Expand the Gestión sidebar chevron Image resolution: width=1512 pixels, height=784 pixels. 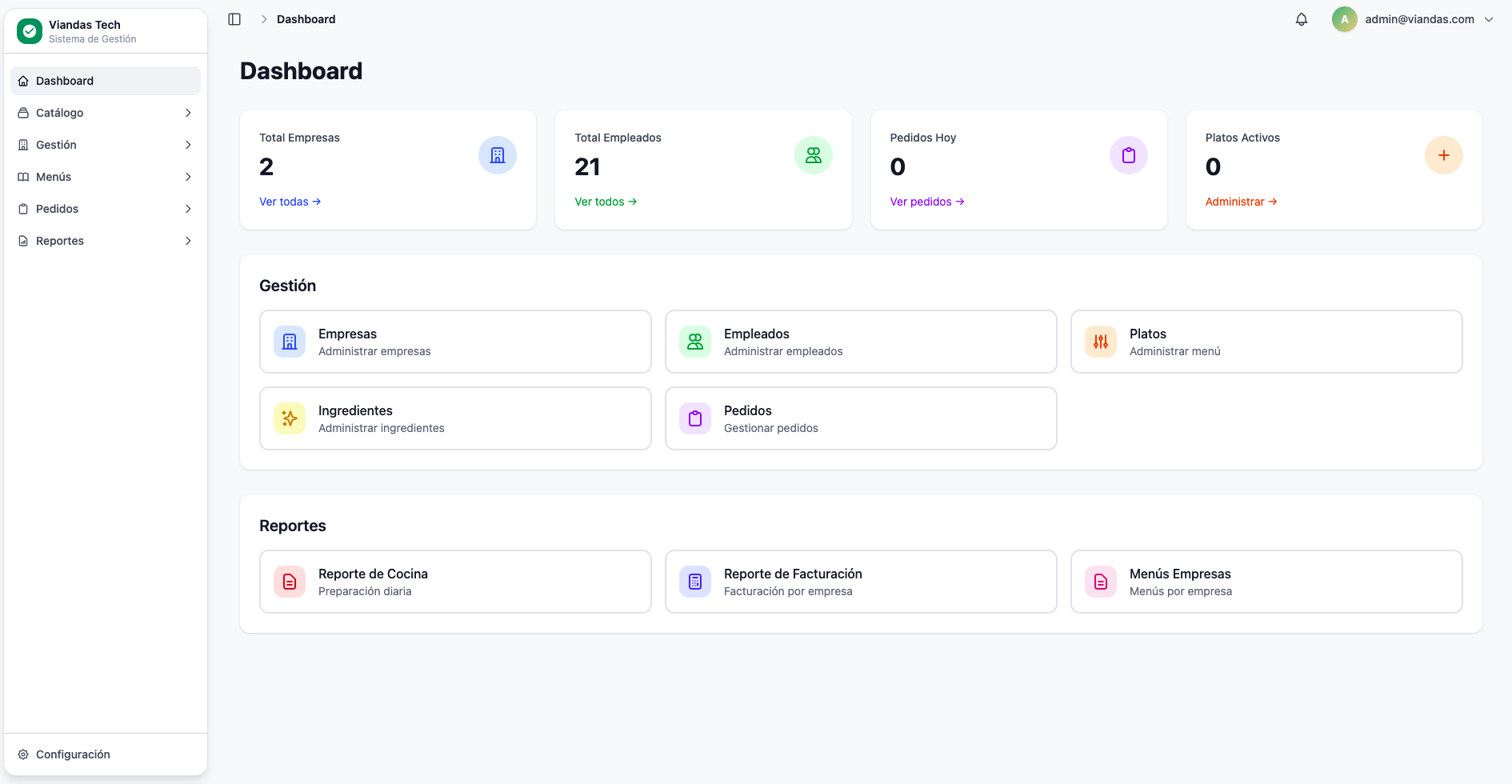[188, 145]
